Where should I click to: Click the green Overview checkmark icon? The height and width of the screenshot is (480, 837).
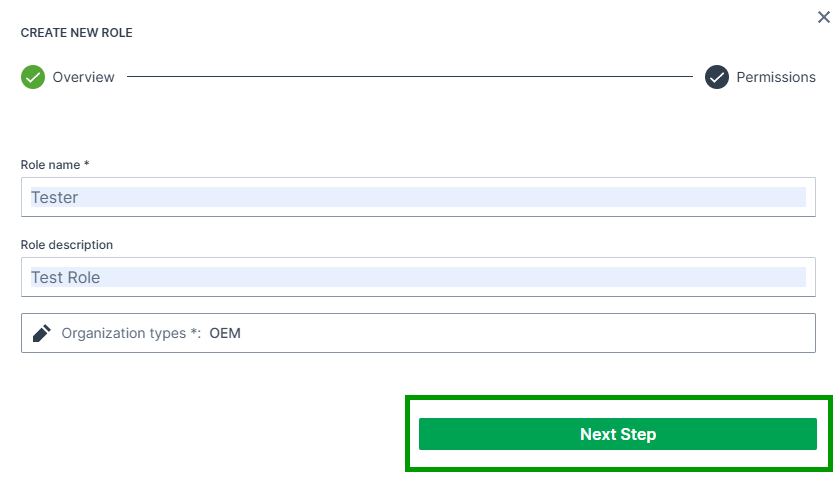pyautogui.click(x=33, y=77)
